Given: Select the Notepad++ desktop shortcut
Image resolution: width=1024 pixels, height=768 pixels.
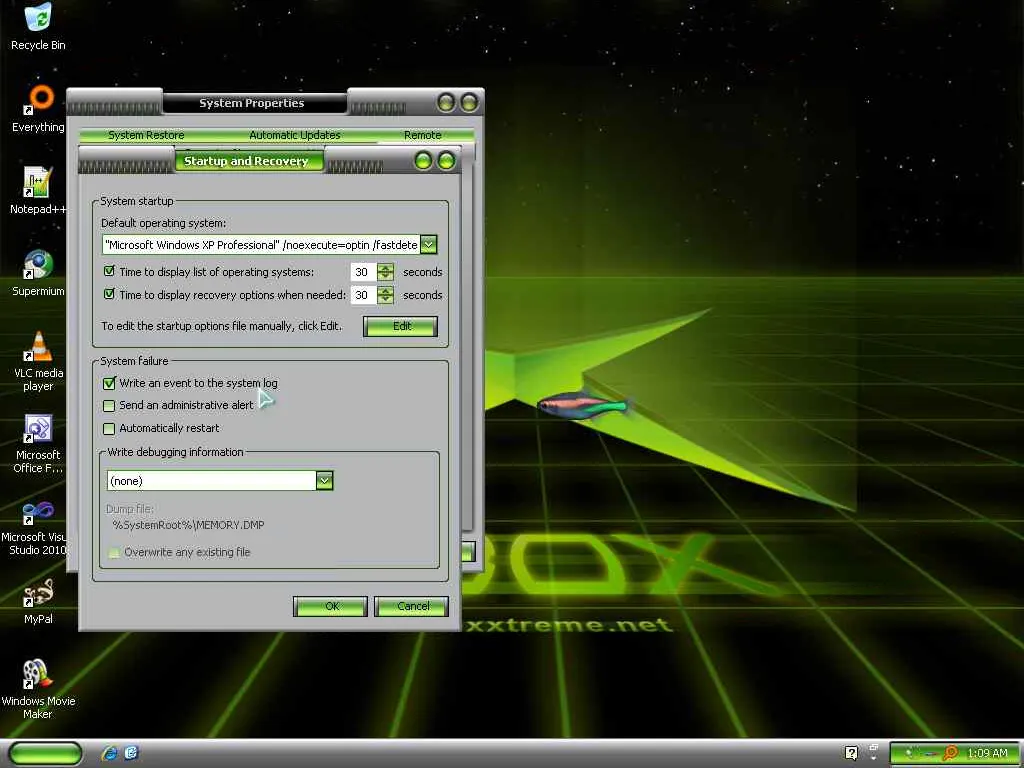Looking at the screenshot, I should coord(38,191).
